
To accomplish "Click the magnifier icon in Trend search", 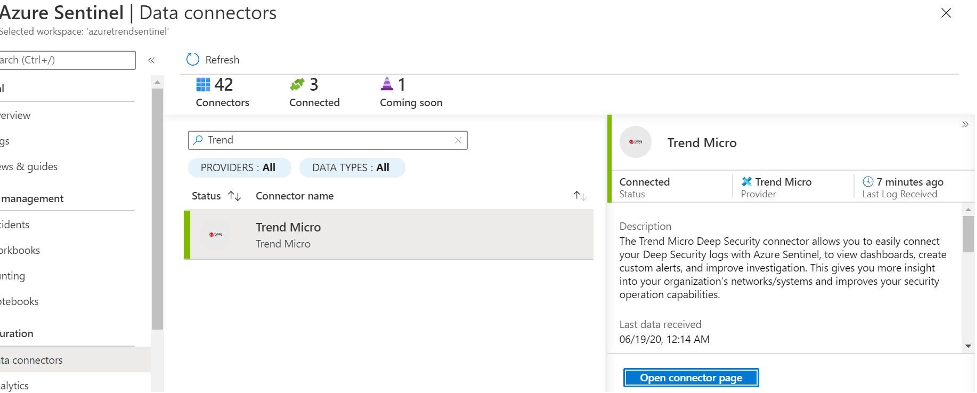I will (198, 140).
